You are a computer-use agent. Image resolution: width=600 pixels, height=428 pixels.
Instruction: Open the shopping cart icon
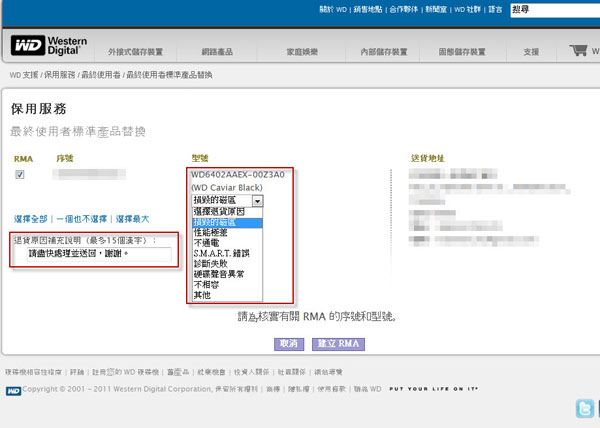point(578,50)
